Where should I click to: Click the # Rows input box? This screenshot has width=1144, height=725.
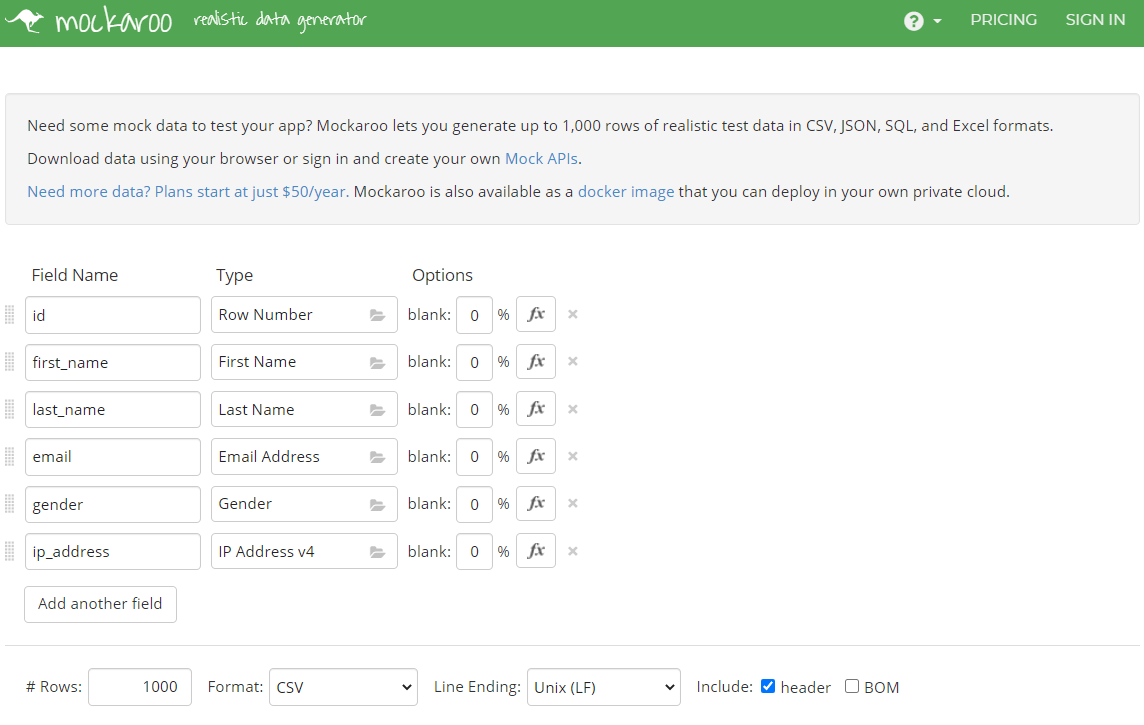tap(140, 687)
